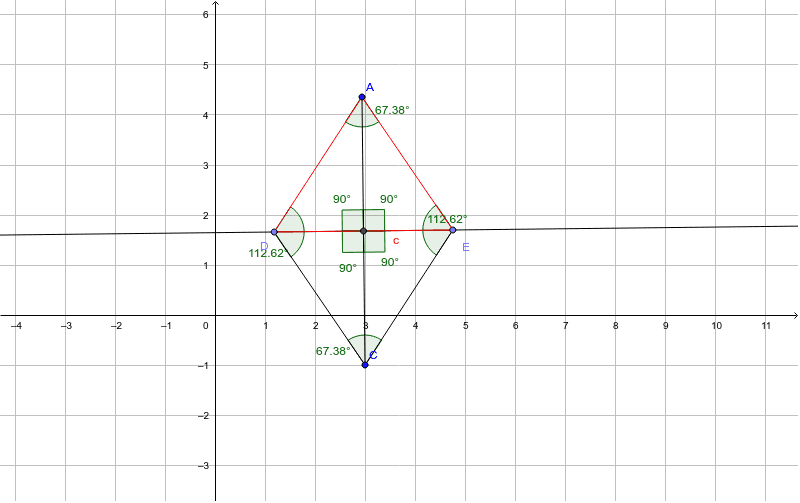
Task: Click the blue label 'C'
Action: coord(373,356)
